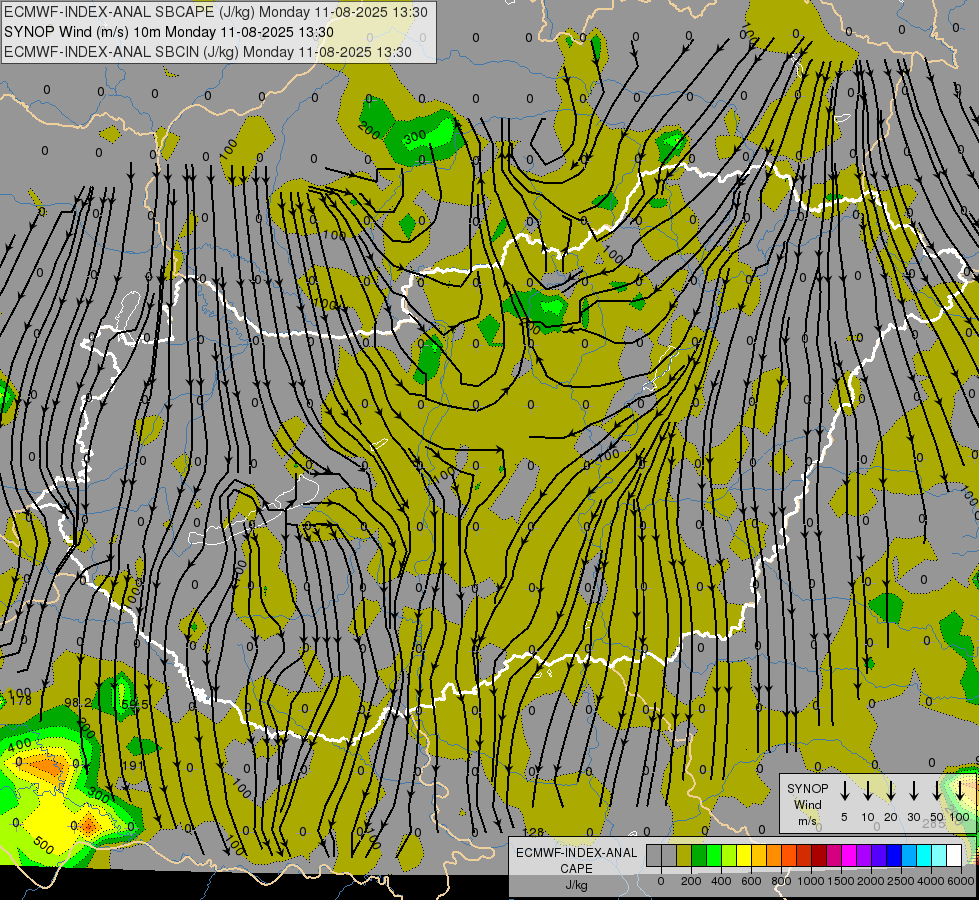
Task: Click the 800 tick on CAPE scale
Action: 781,881
